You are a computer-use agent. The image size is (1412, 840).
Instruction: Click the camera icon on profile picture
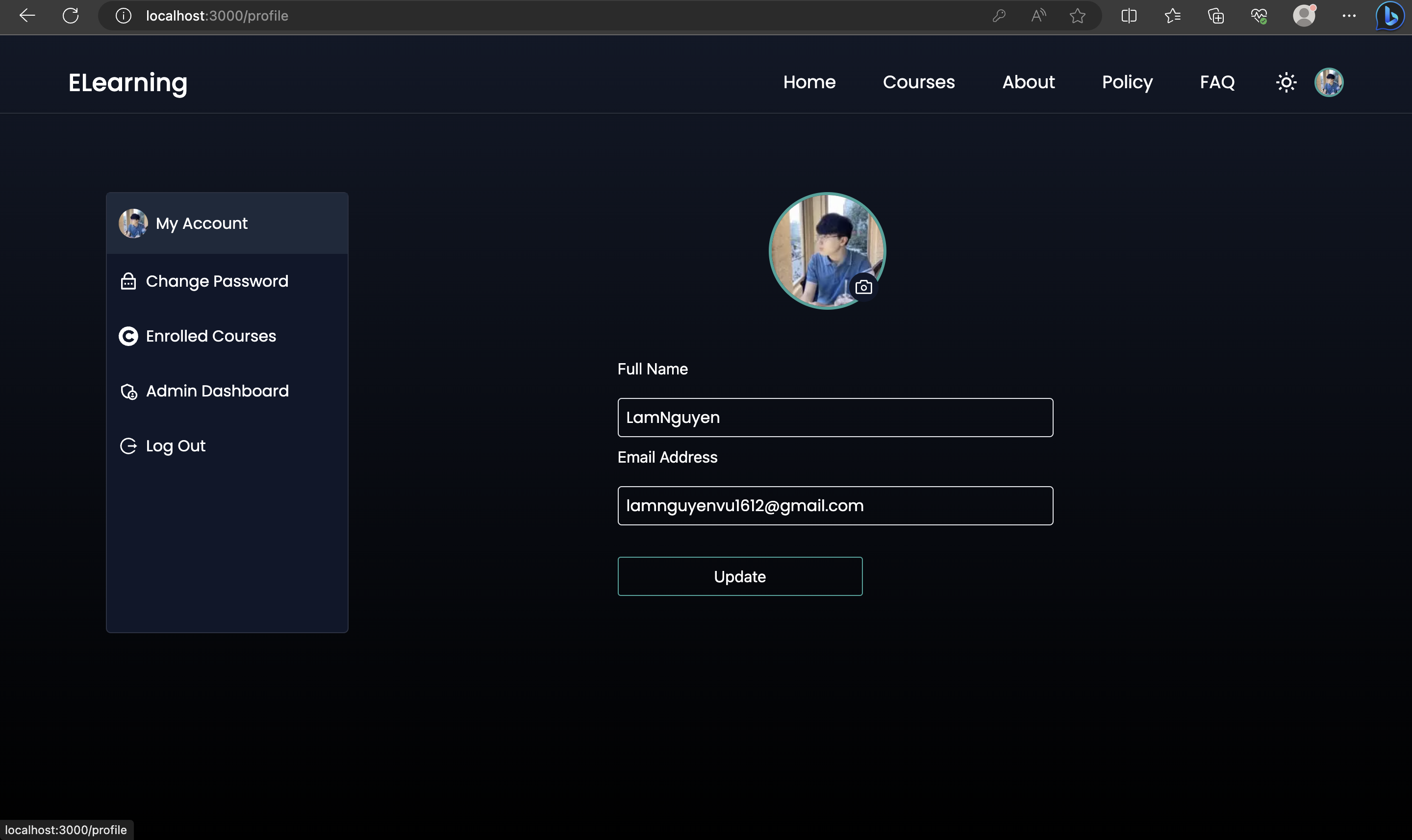863,287
